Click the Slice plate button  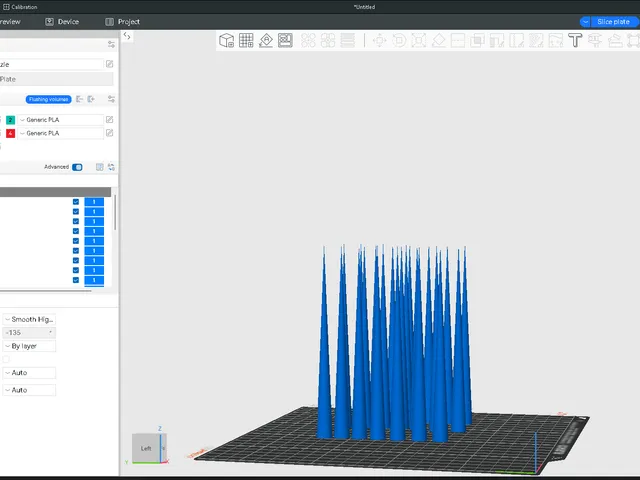point(613,22)
